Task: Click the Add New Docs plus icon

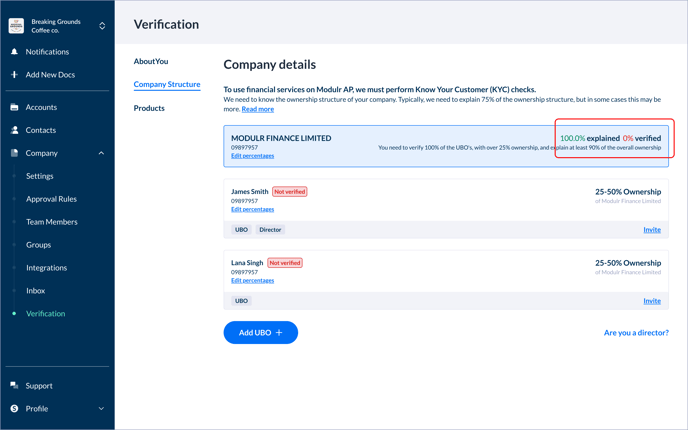Action: [14, 75]
